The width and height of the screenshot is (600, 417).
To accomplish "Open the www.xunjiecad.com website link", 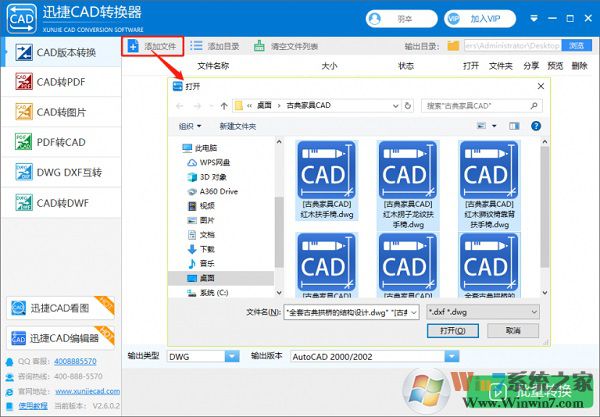I will coord(88,391).
